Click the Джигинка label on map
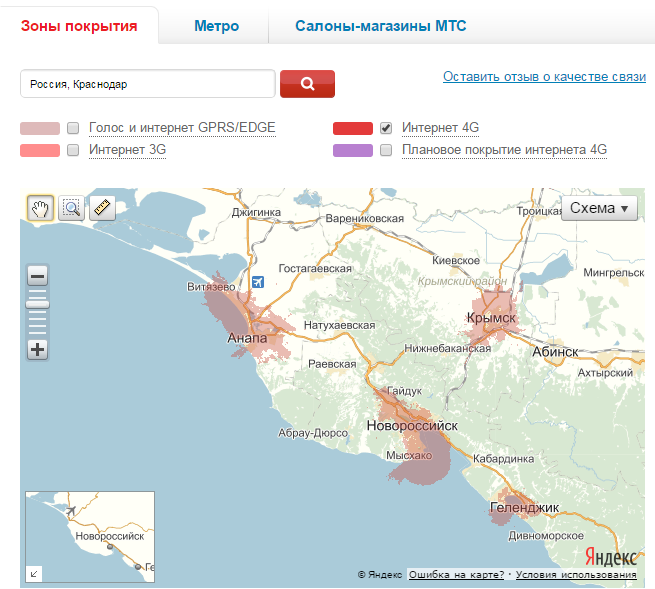This screenshot has width=655, height=589. pyautogui.click(x=256, y=212)
